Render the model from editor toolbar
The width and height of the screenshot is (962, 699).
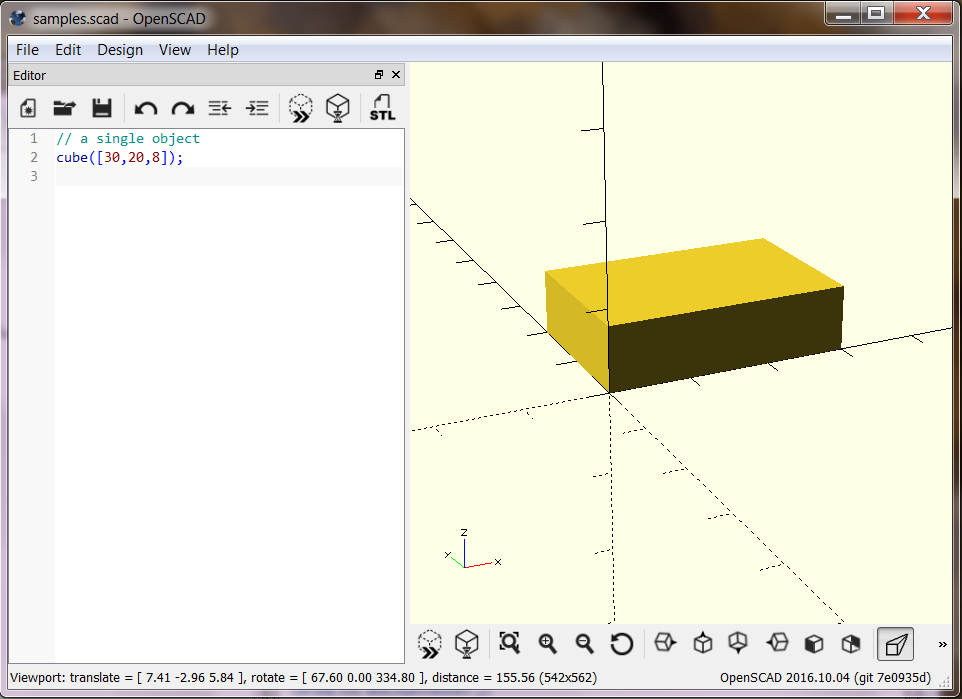pyautogui.click(x=337, y=108)
